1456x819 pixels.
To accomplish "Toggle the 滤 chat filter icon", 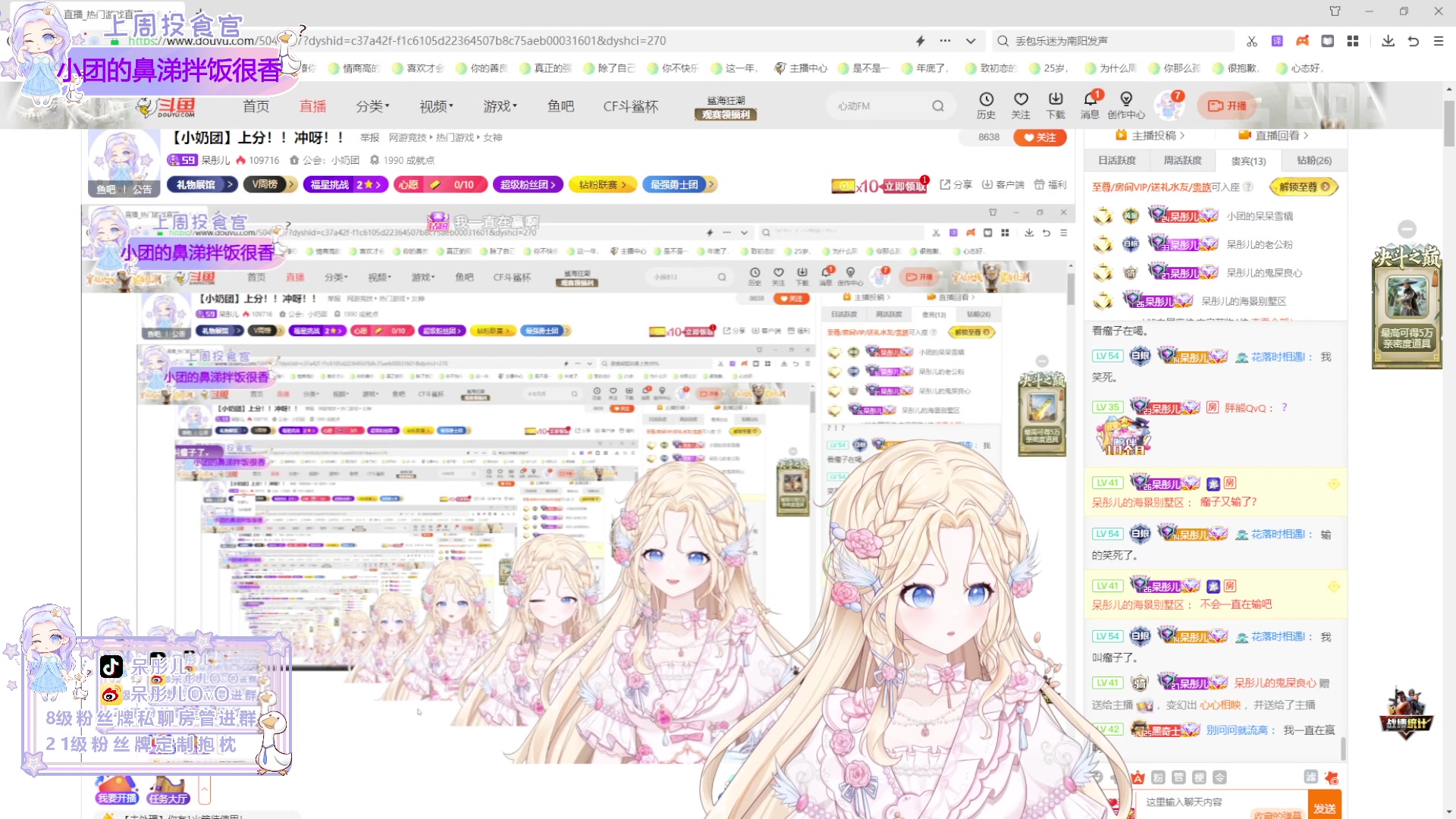I will 1310,777.
